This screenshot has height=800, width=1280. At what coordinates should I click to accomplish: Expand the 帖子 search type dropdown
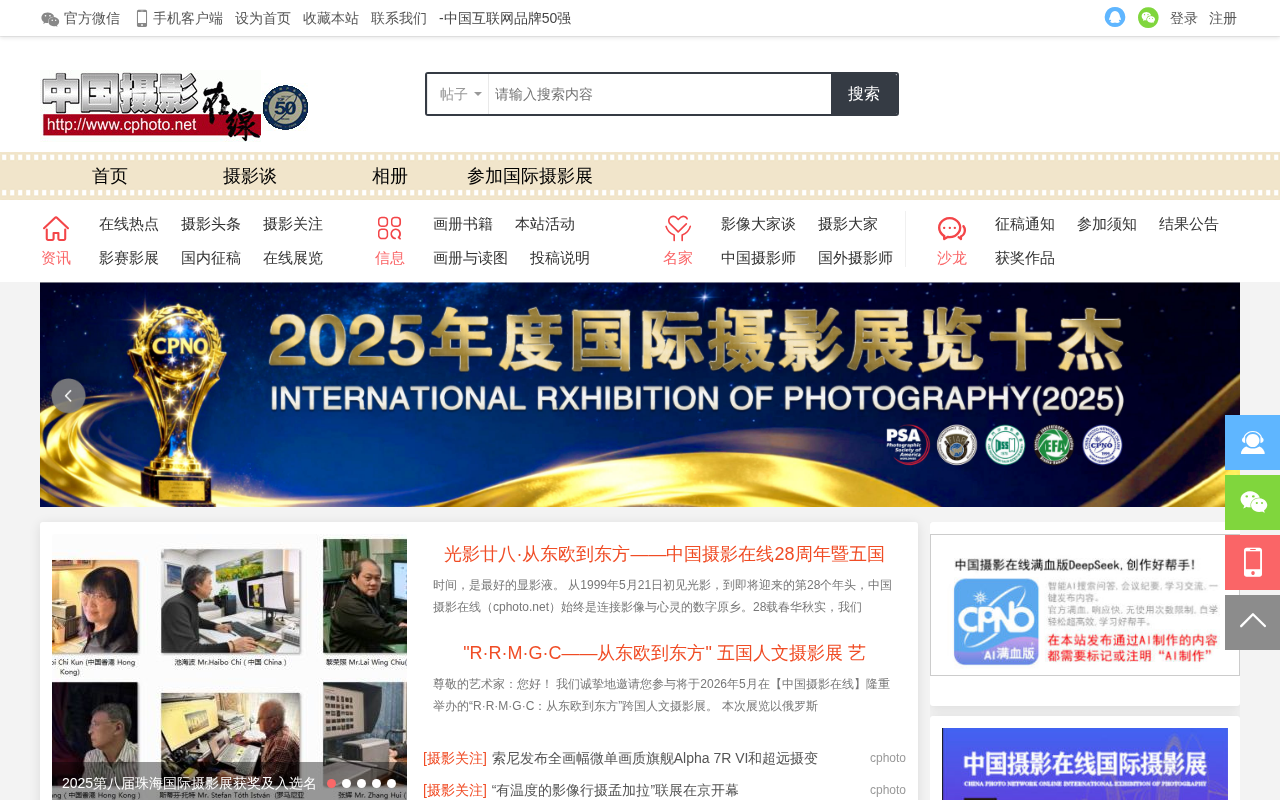[x=459, y=94]
